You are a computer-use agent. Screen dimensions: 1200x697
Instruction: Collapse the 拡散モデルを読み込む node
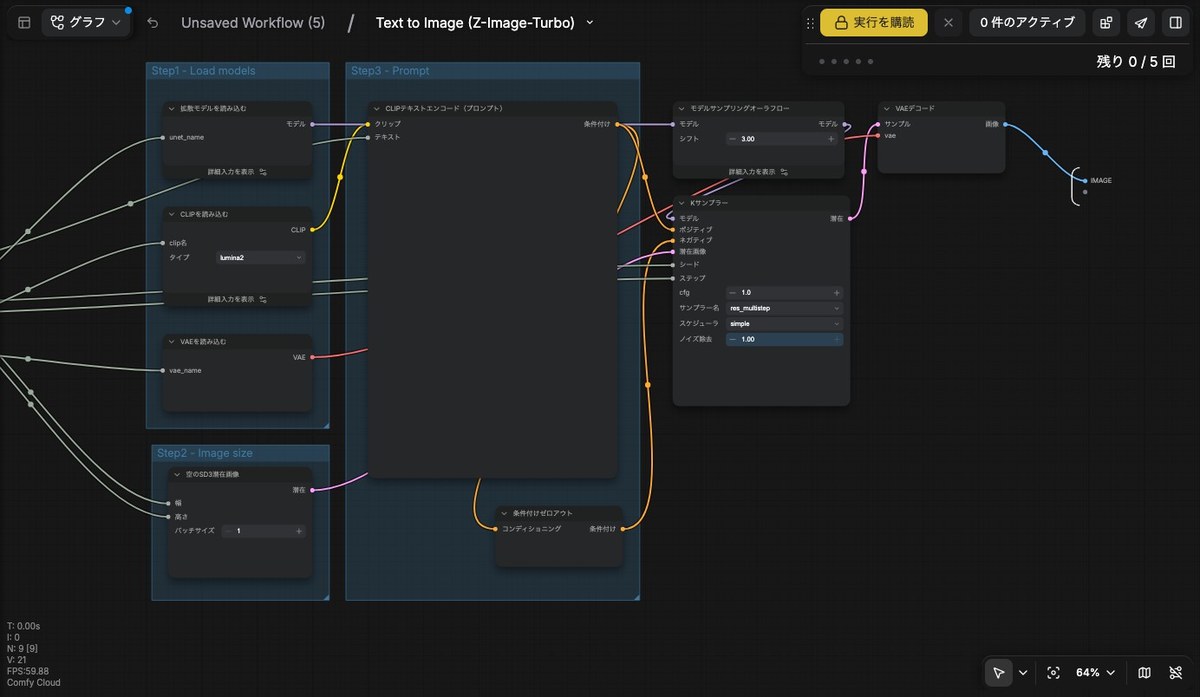[x=171, y=108]
